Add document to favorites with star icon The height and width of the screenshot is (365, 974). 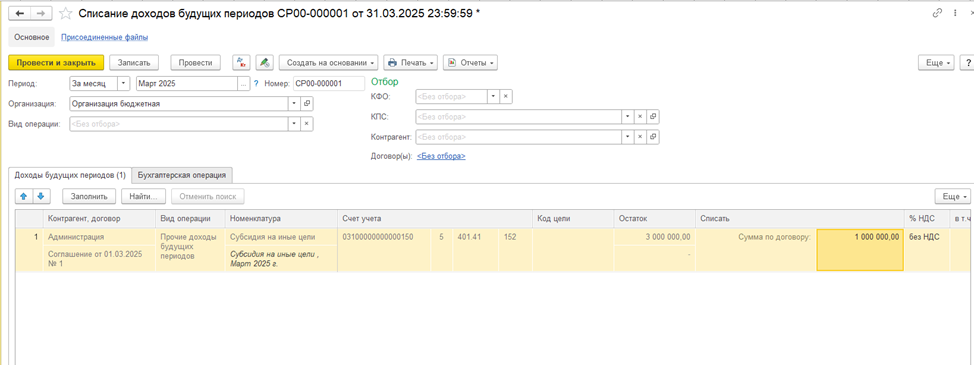(x=65, y=13)
